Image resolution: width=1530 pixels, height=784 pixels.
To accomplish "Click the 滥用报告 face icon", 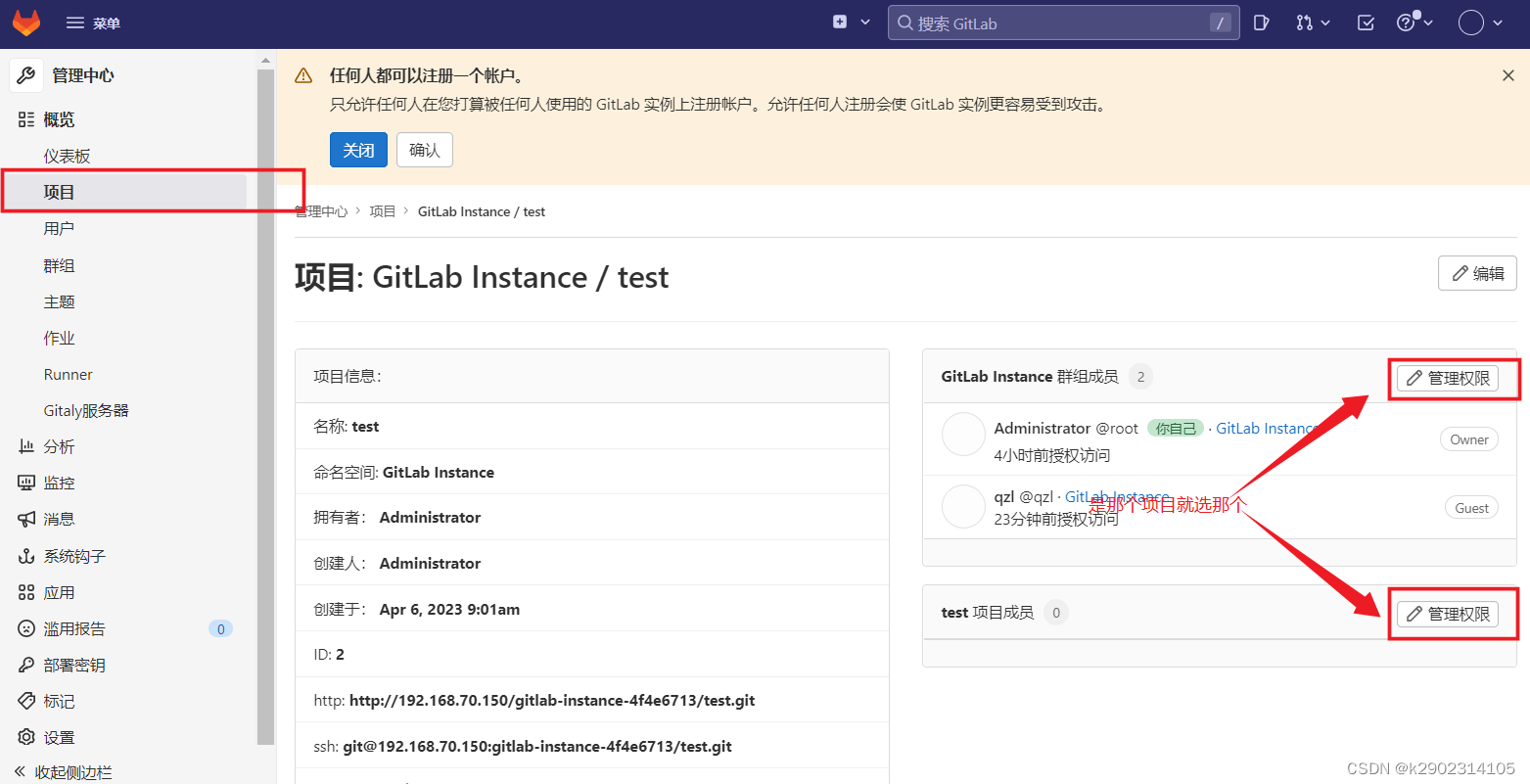I will click(x=26, y=628).
